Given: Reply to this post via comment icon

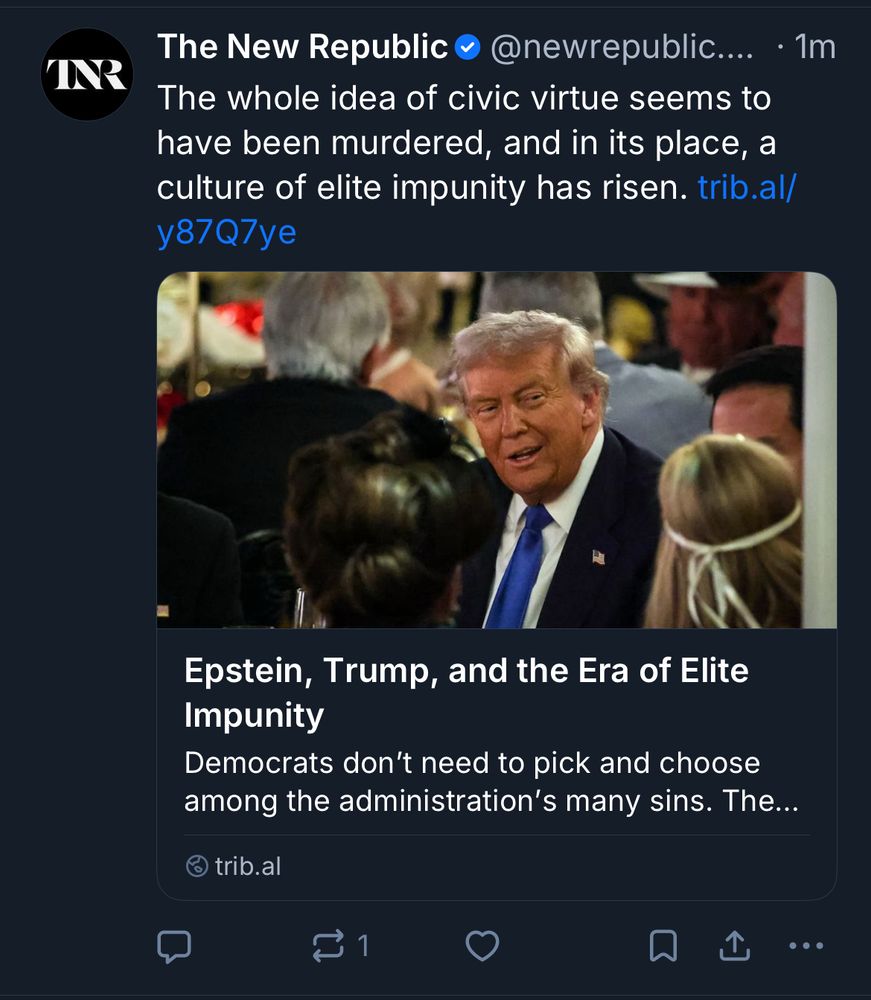Looking at the screenshot, I should pyautogui.click(x=174, y=945).
